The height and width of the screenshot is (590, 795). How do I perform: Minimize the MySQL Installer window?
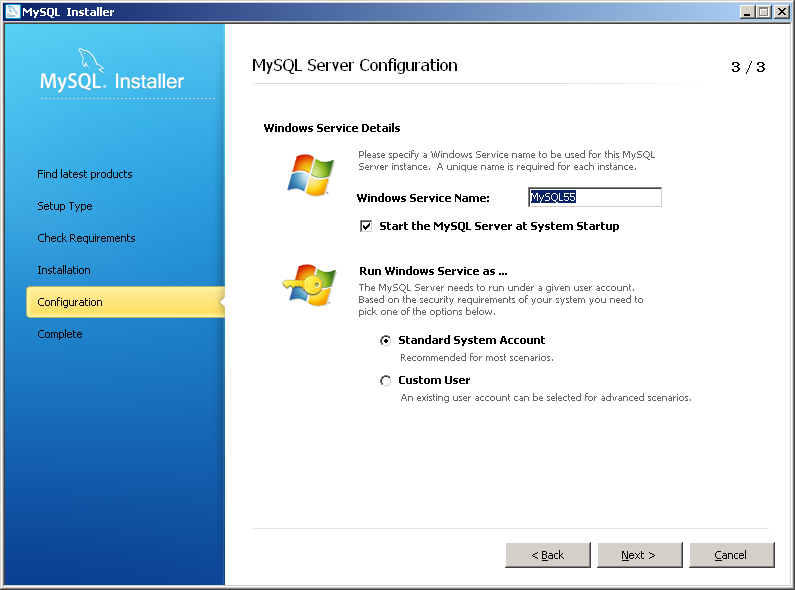pos(747,12)
